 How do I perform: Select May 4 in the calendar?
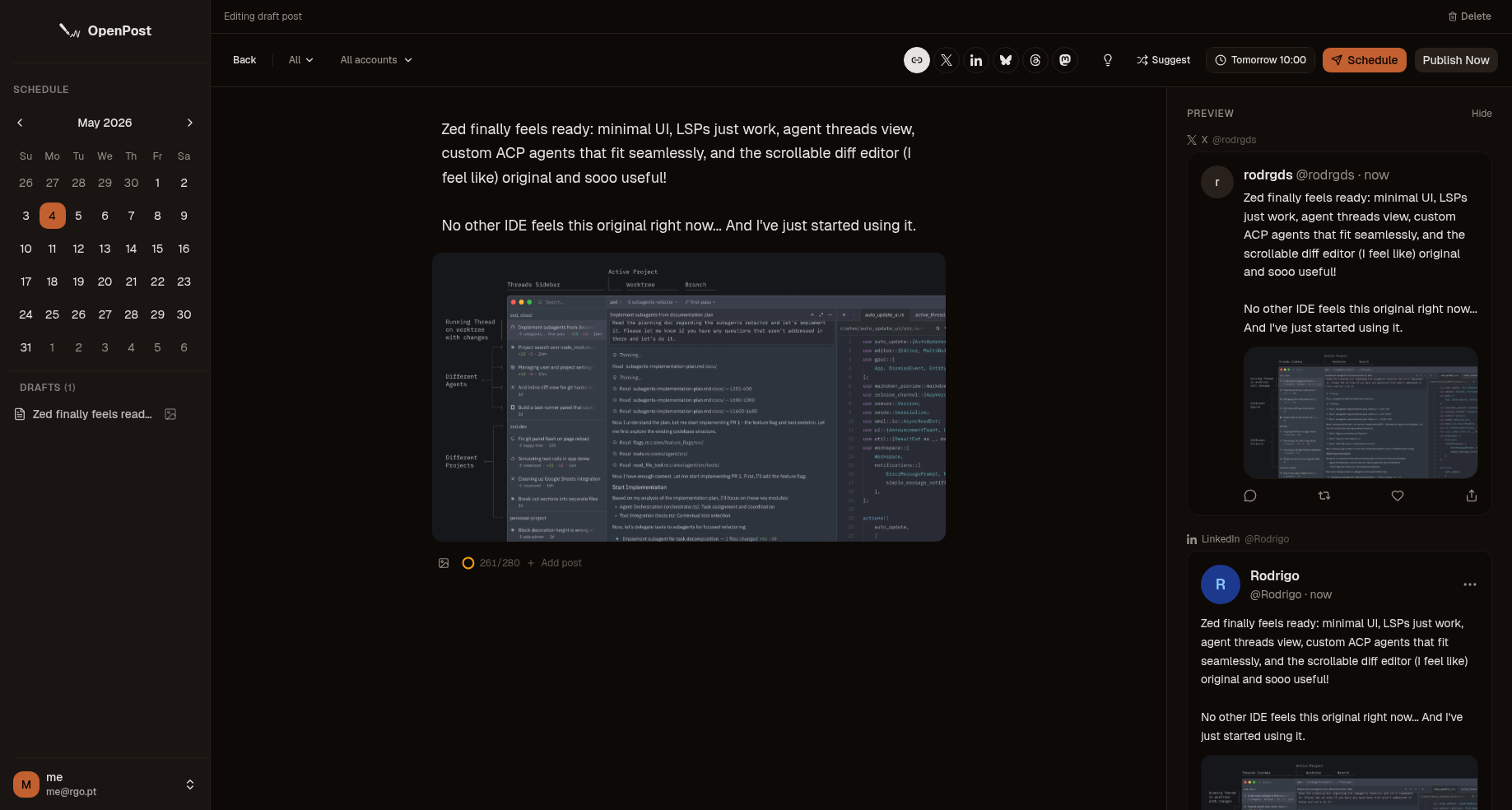coord(52,216)
